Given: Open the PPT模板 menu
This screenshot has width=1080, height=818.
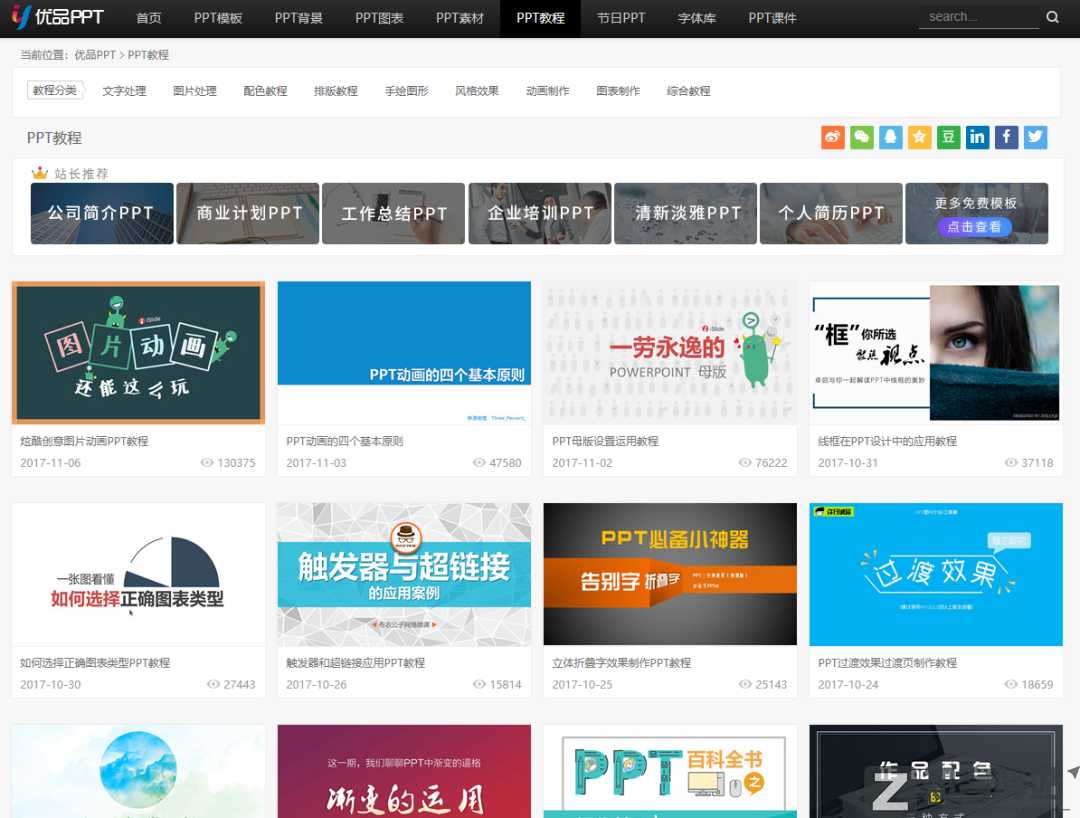Looking at the screenshot, I should pyautogui.click(x=218, y=17).
